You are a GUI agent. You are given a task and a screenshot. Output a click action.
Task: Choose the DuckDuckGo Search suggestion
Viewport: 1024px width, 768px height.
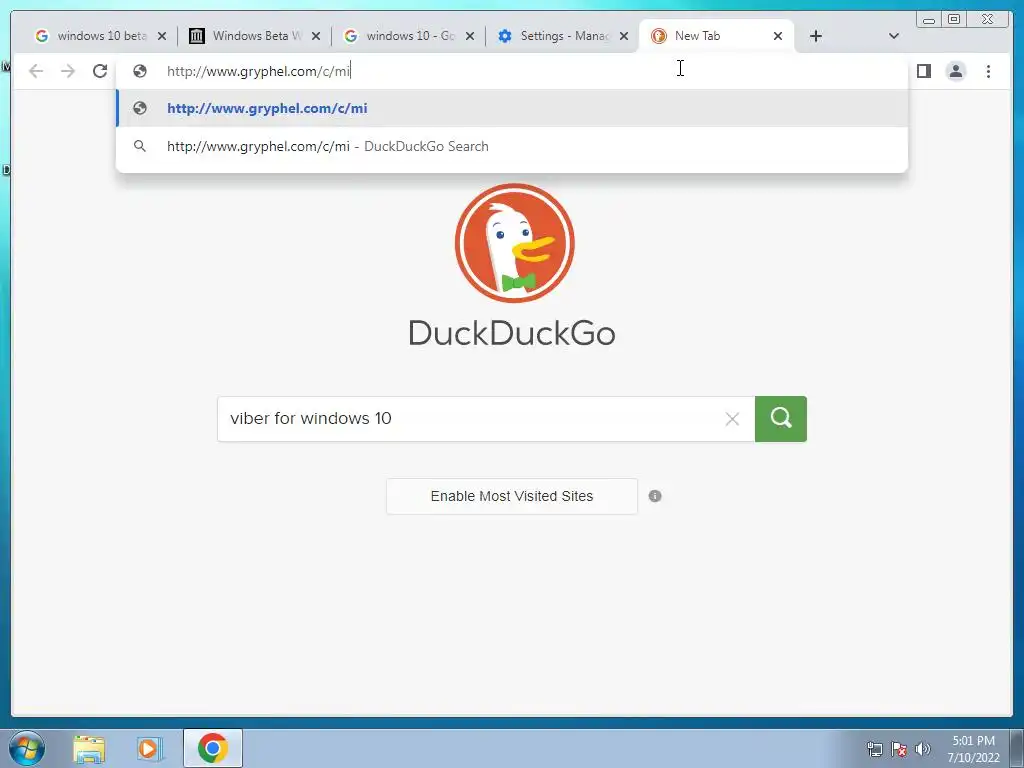tap(511, 146)
